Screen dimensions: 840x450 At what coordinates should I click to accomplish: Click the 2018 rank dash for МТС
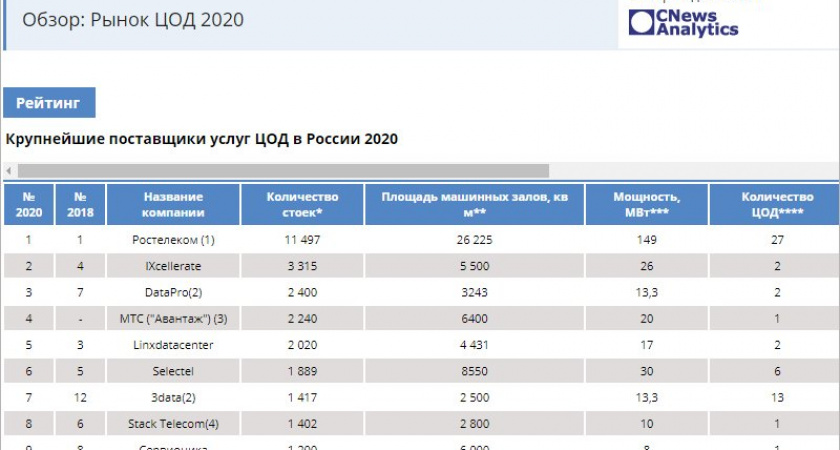click(x=80, y=319)
